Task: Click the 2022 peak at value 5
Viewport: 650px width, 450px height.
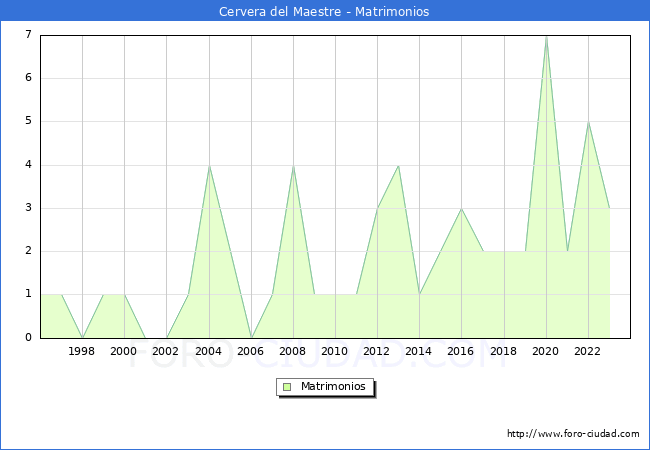Action: click(x=588, y=122)
